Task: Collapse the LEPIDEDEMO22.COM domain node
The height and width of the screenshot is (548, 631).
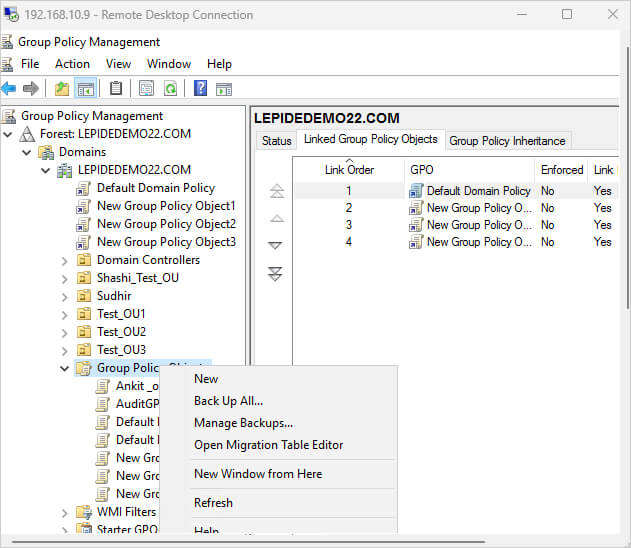Action: (45, 171)
